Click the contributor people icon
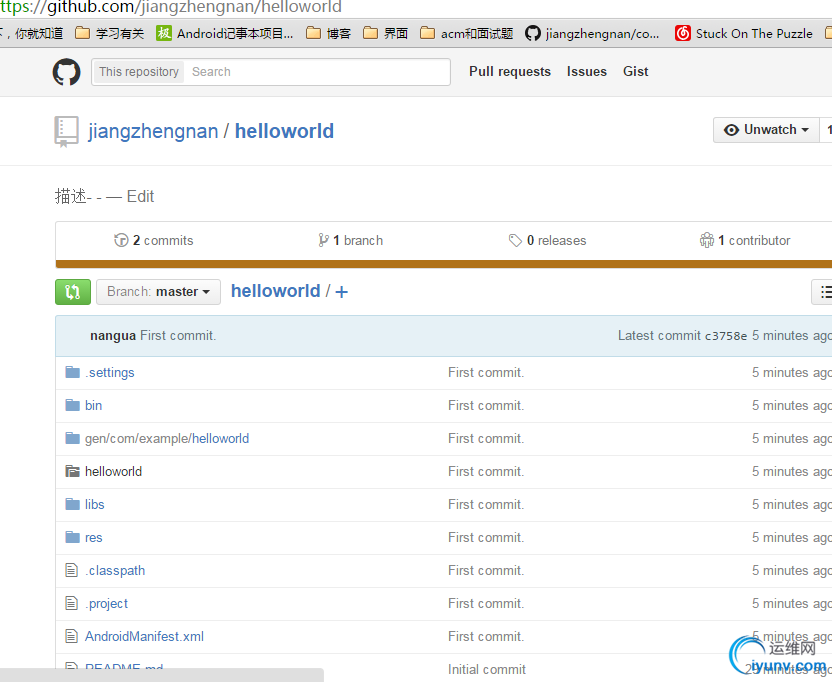 click(x=707, y=240)
